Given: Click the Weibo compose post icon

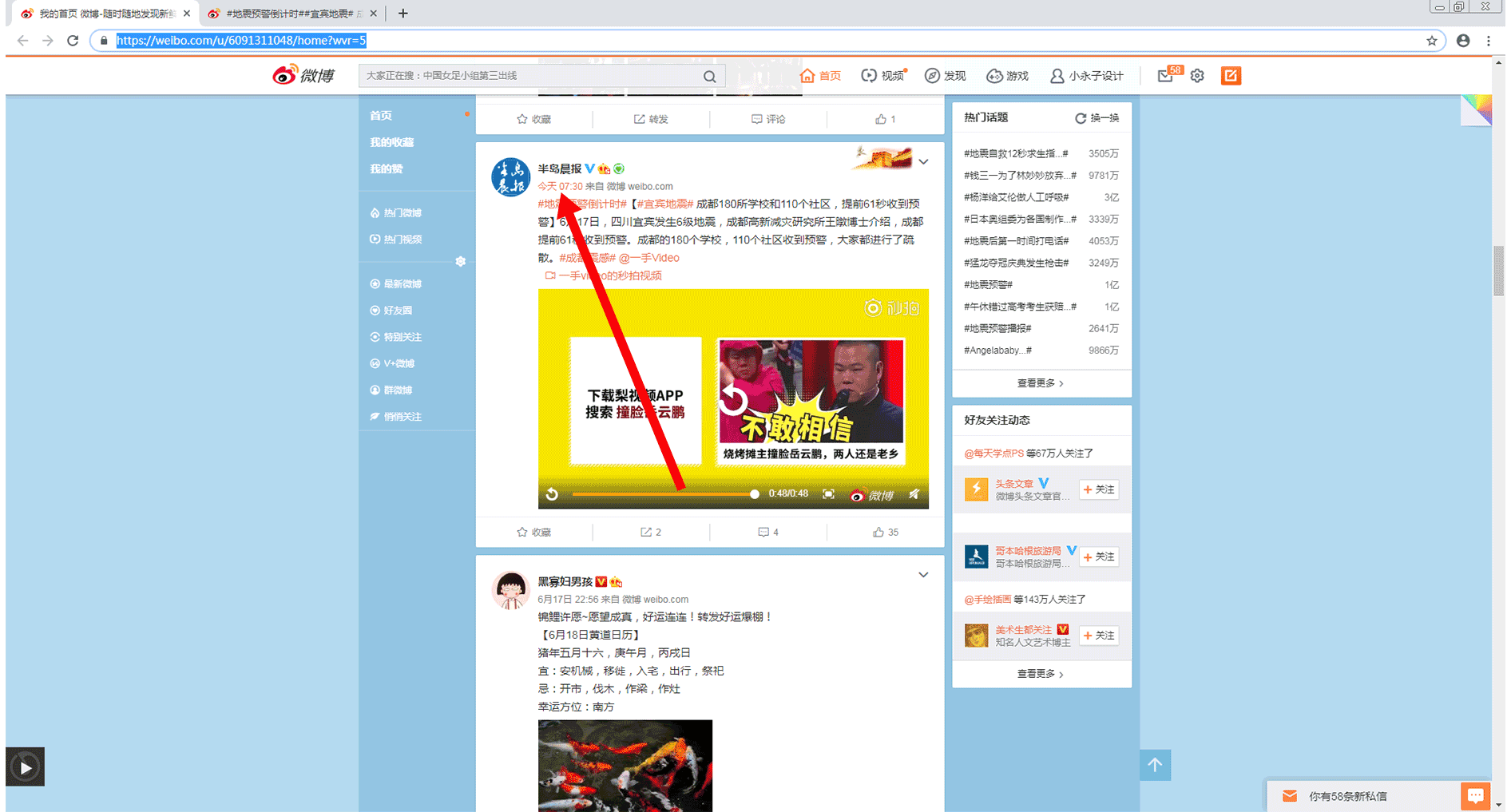Looking at the screenshot, I should pos(1231,76).
